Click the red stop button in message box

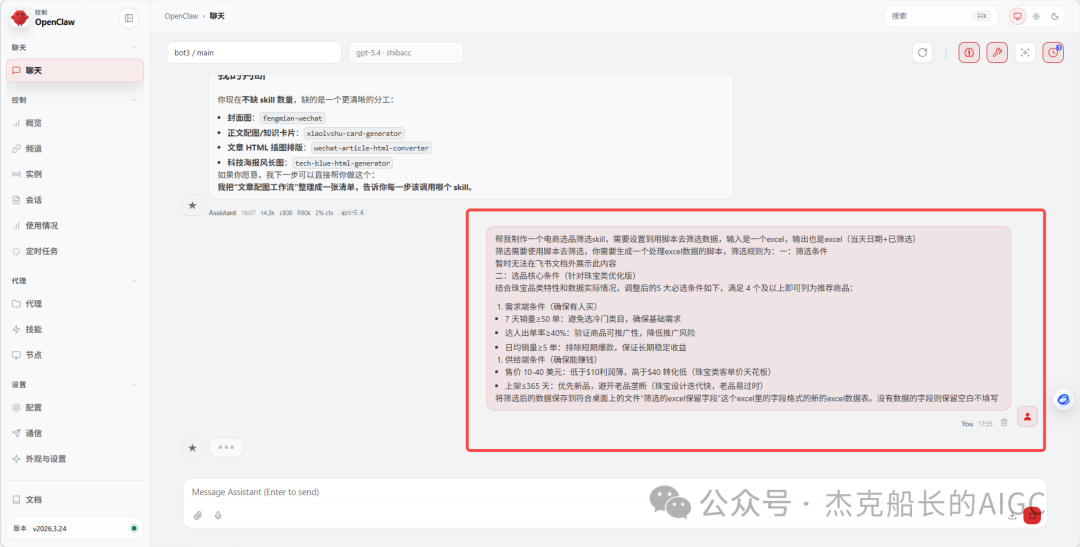1031,515
